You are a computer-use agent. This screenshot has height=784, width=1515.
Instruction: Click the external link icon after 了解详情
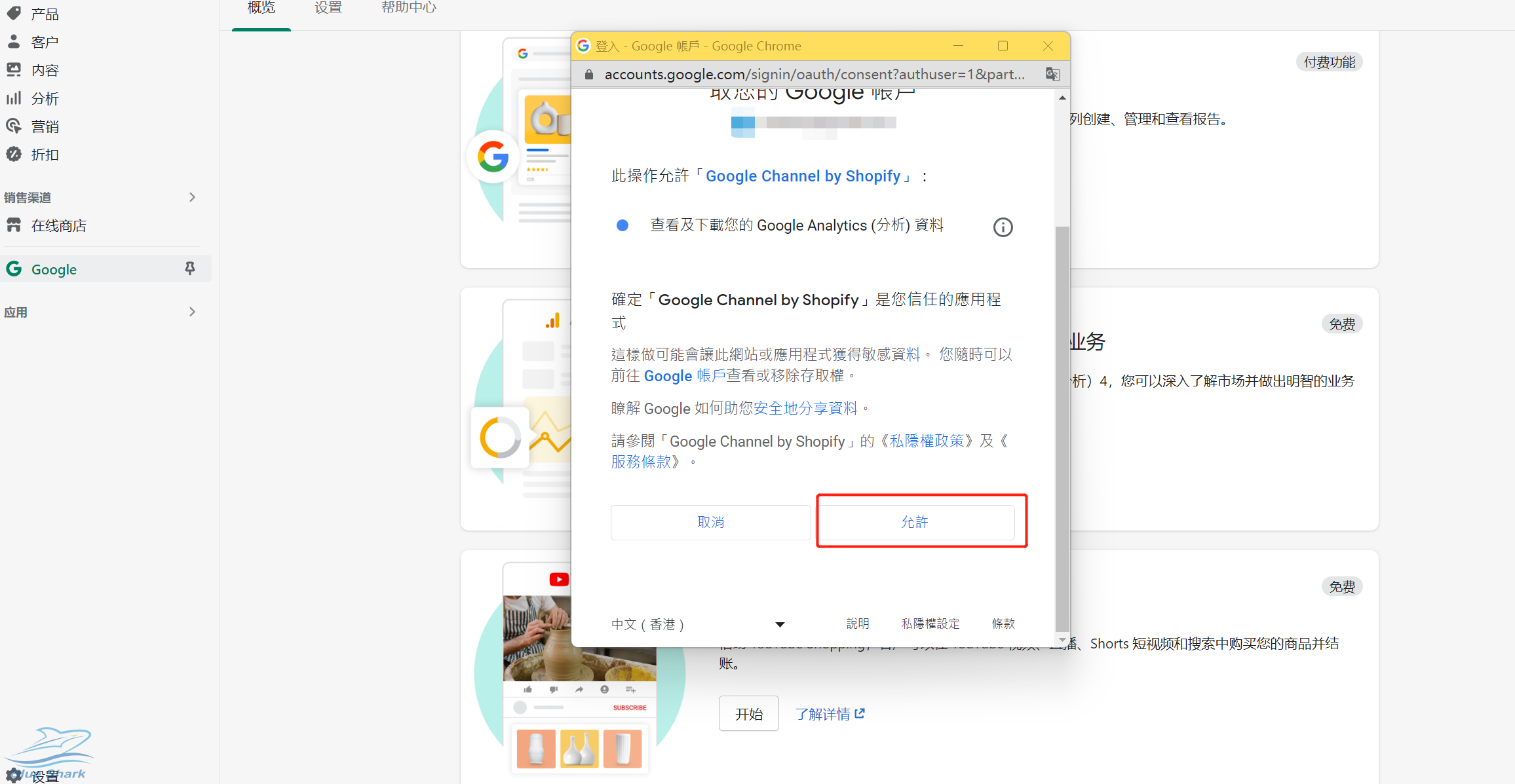coord(860,713)
